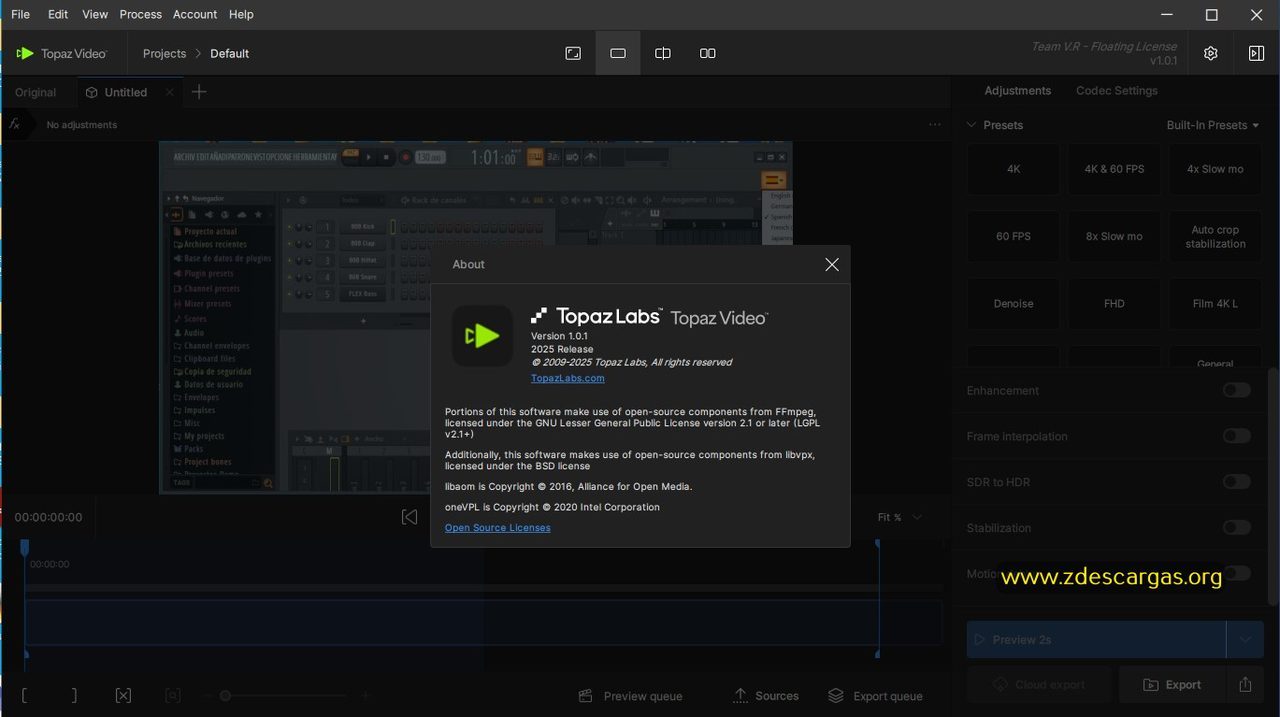This screenshot has height=717, width=1280.
Task: Switch to Codec Settings tab
Action: 1116,90
